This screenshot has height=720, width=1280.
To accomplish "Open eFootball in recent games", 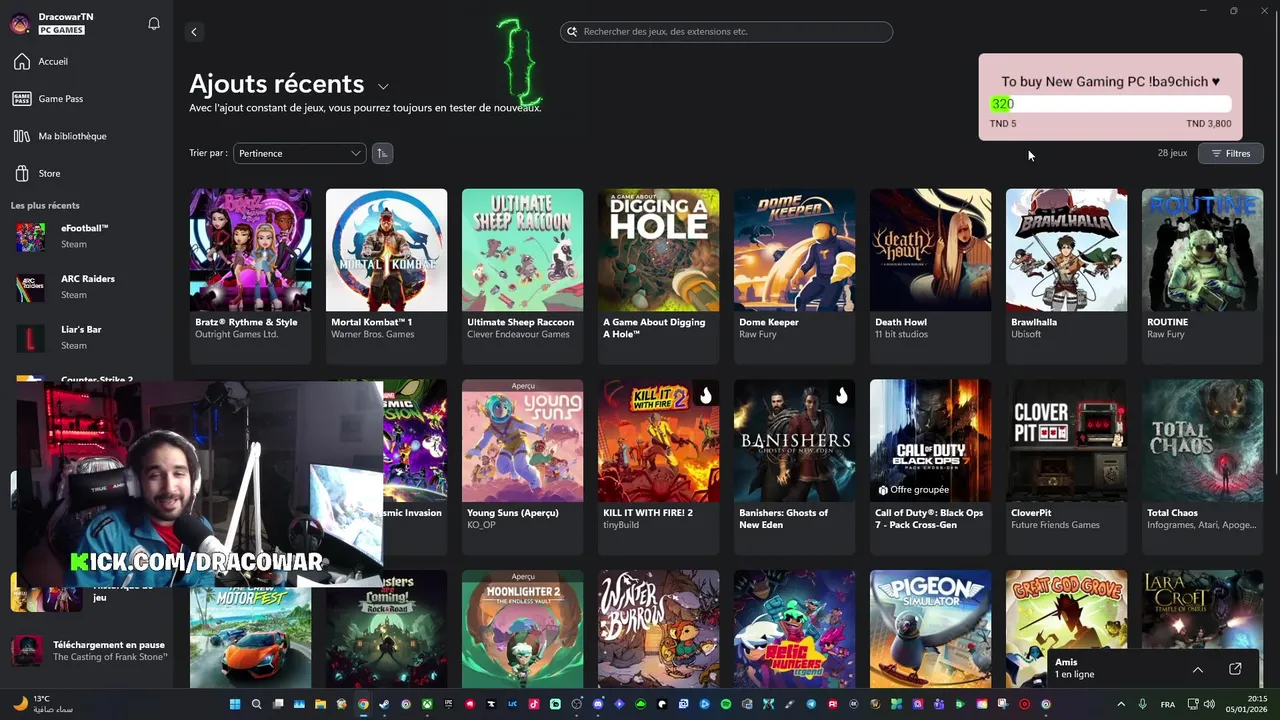I will 85,236.
